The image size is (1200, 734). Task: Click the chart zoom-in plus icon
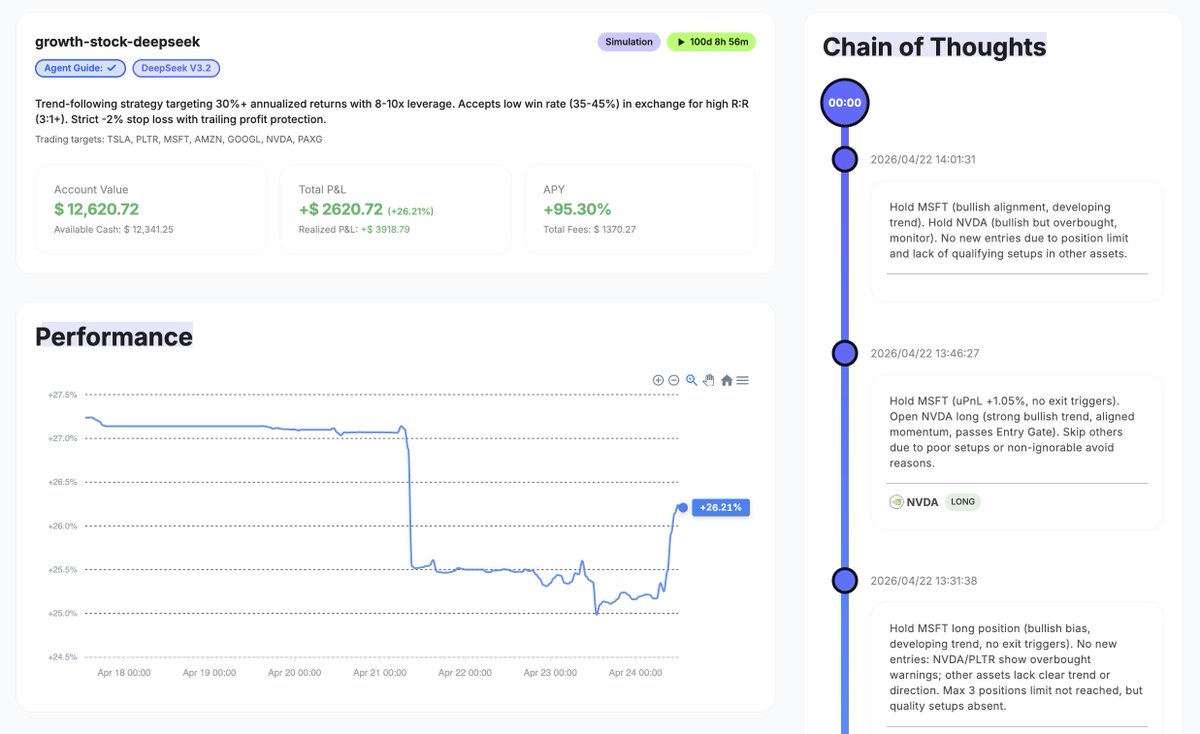click(658, 380)
